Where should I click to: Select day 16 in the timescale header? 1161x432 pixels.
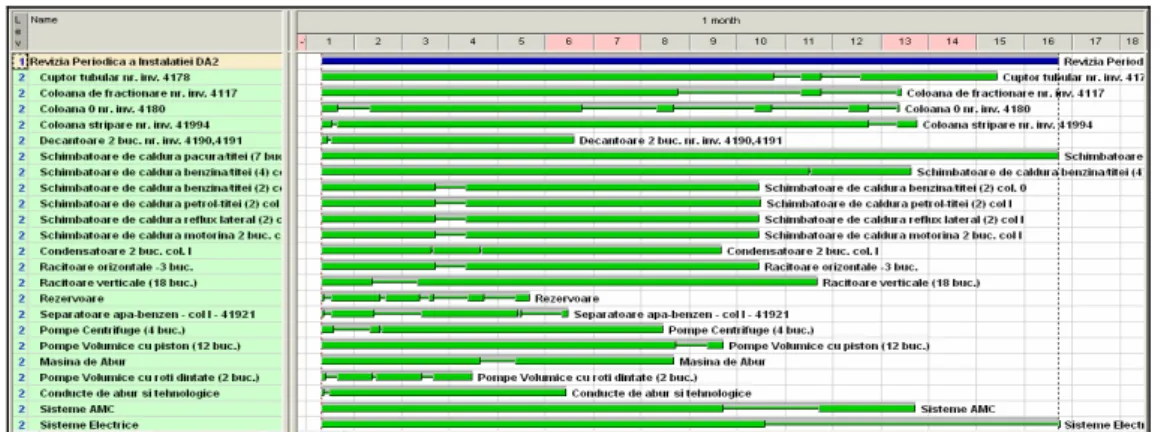(1048, 43)
